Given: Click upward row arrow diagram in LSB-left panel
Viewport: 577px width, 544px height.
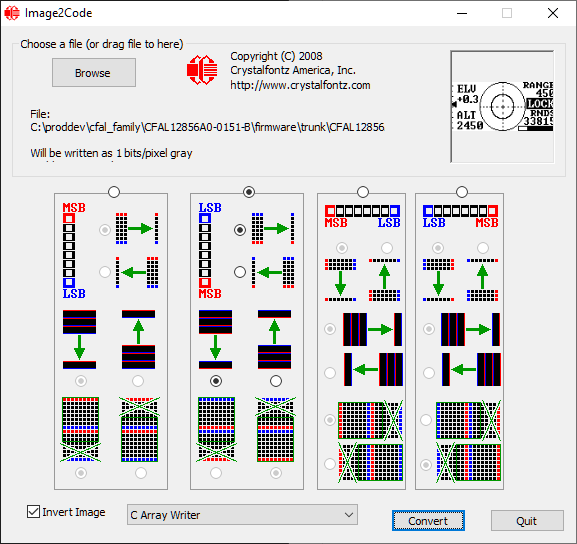Looking at the screenshot, I should [482, 280].
